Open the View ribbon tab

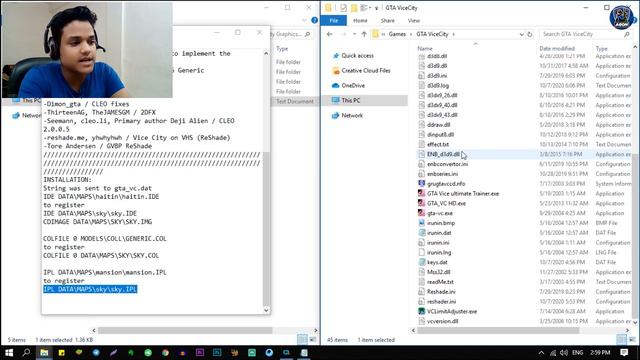click(x=413, y=20)
